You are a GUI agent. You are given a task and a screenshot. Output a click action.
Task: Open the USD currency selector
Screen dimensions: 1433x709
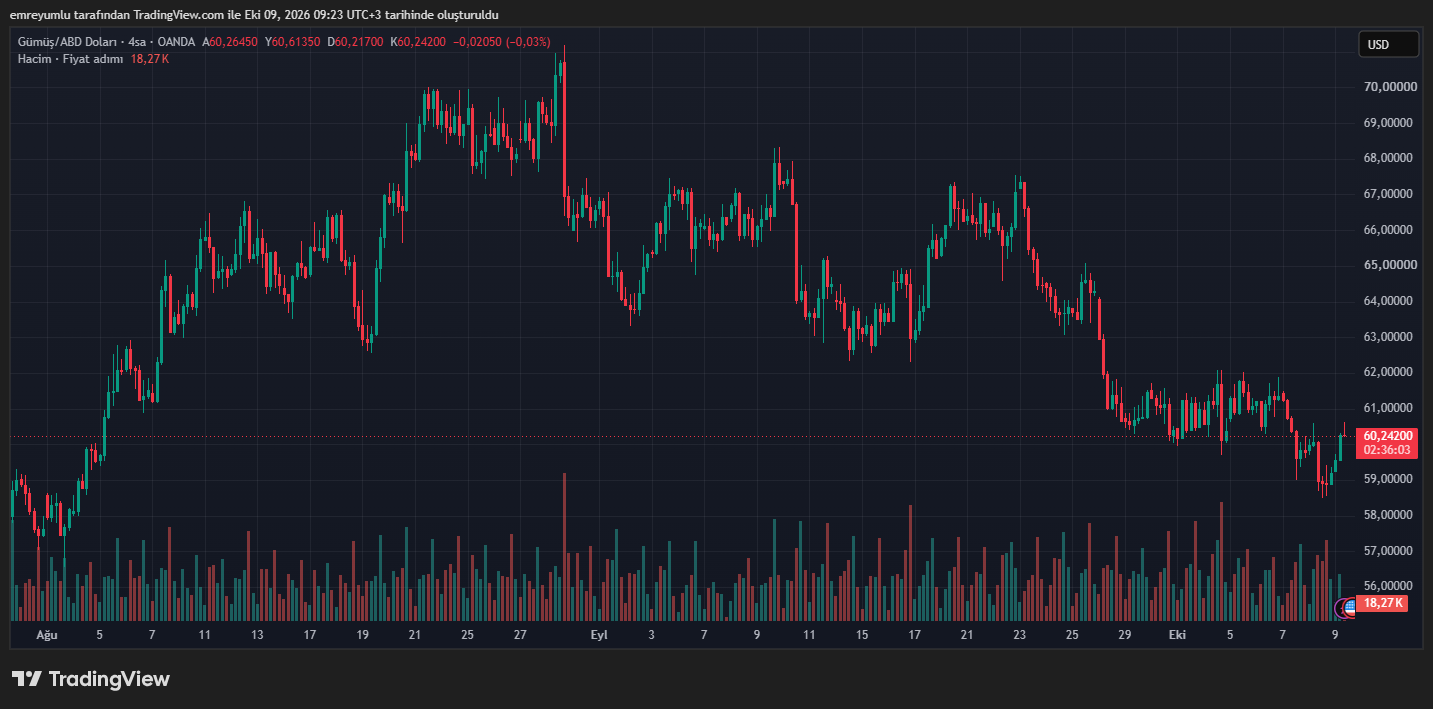(1388, 44)
